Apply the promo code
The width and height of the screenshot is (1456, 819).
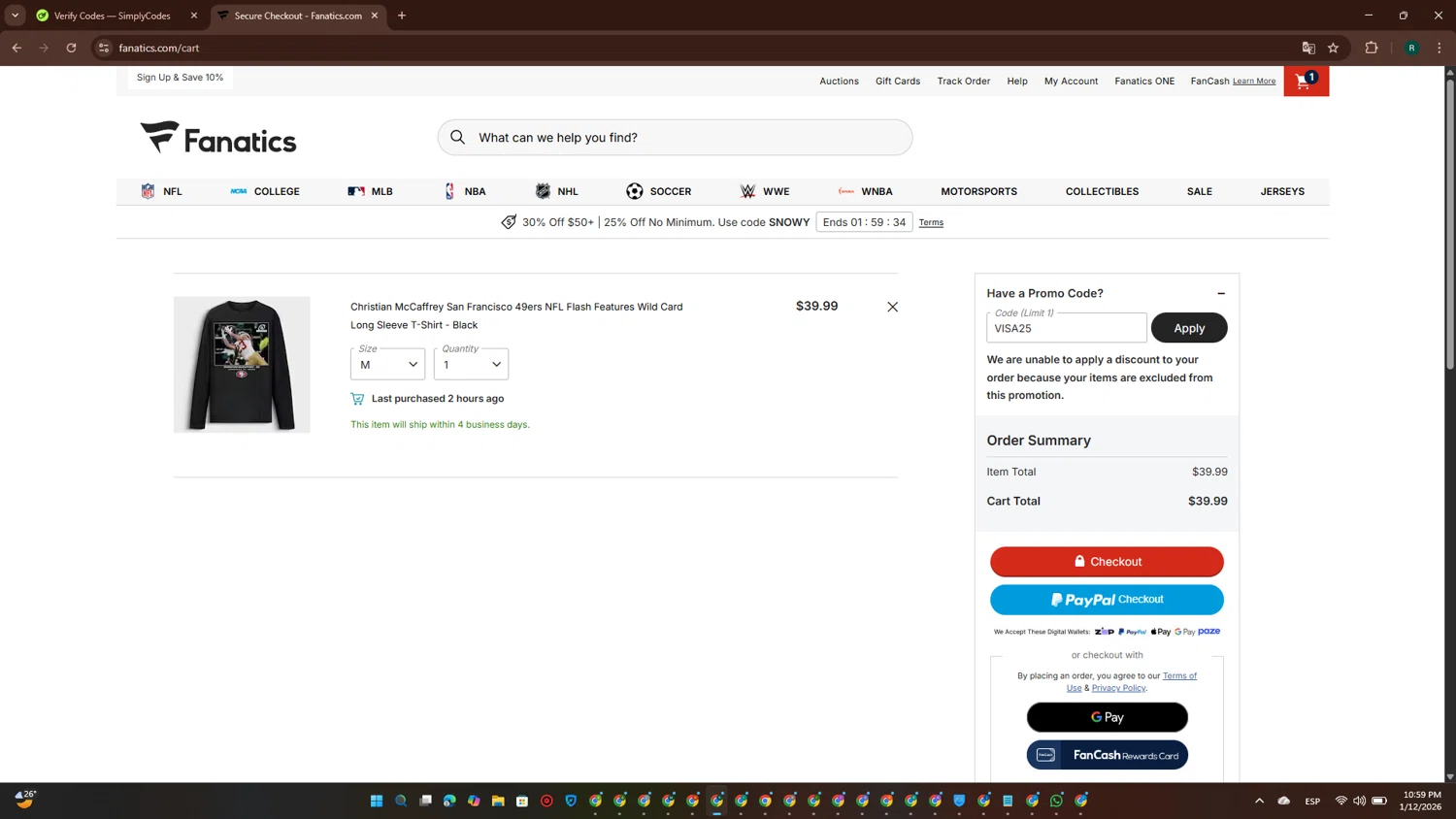[x=1189, y=328]
